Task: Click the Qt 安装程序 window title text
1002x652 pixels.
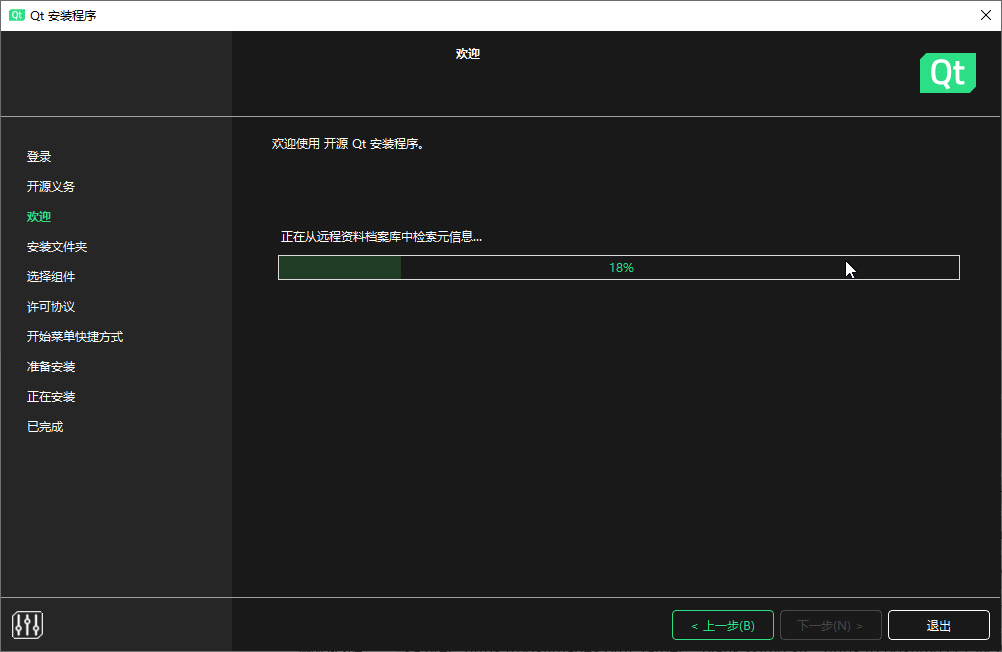Action: coord(63,15)
